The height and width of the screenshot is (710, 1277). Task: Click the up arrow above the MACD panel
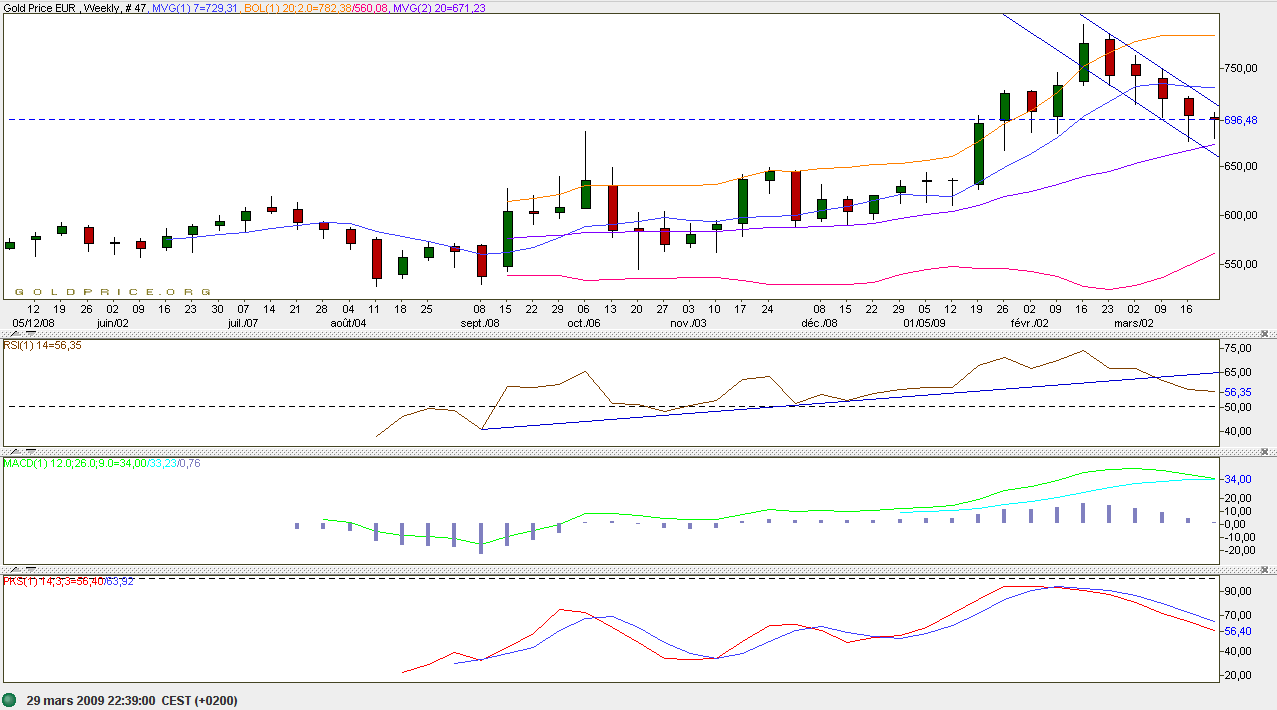16,451
